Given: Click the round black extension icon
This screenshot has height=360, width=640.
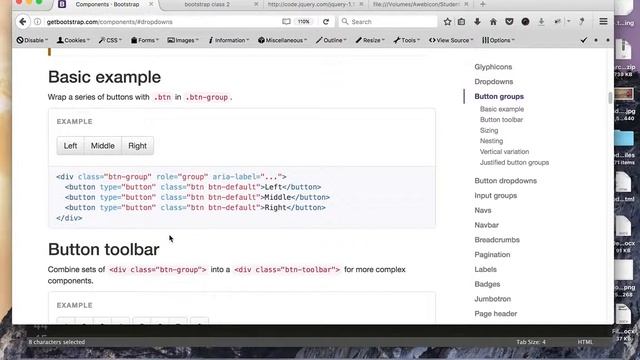Looking at the screenshot, I should click(525, 22).
